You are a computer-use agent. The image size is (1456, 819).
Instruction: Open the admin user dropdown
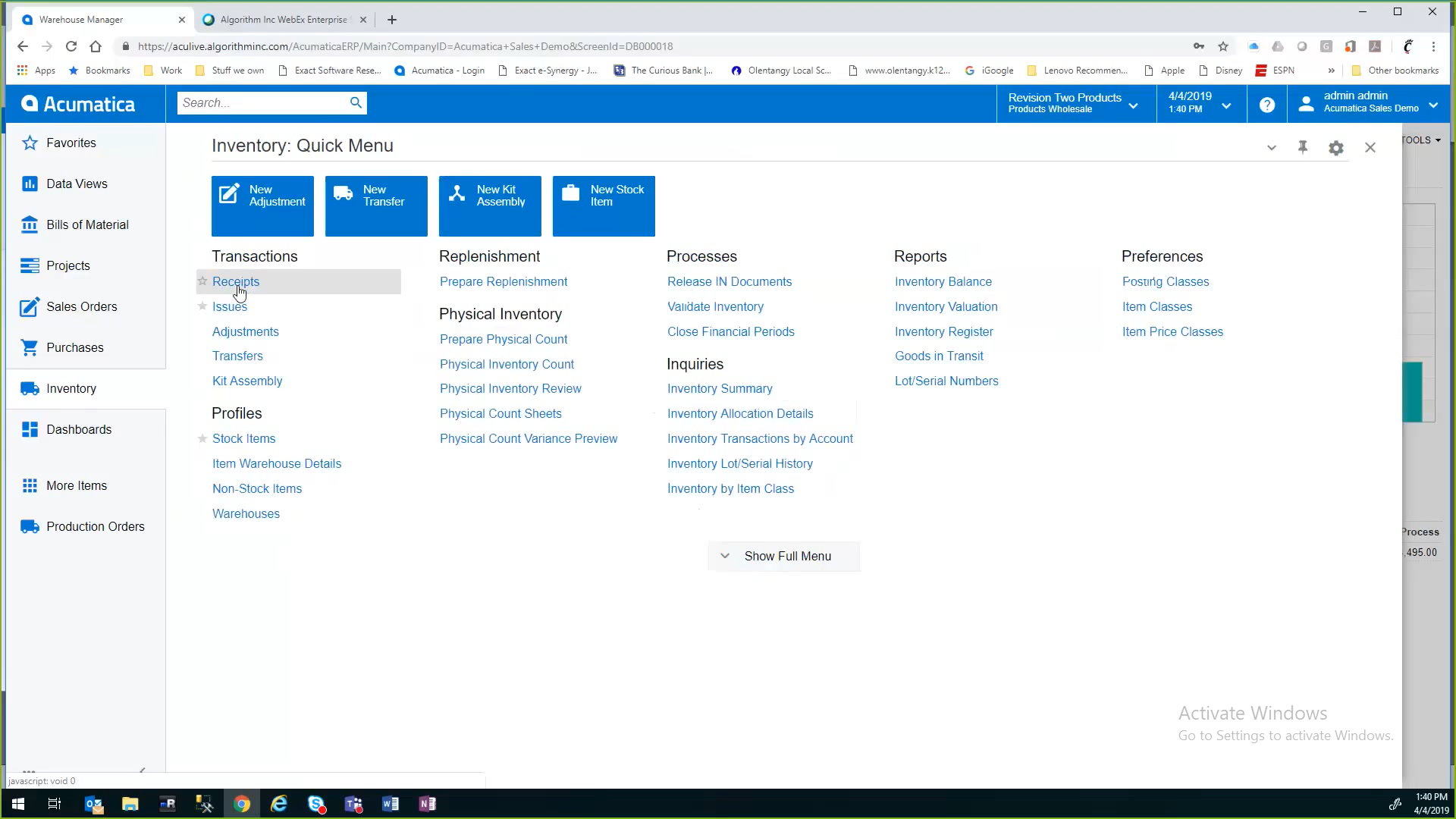1432,105
